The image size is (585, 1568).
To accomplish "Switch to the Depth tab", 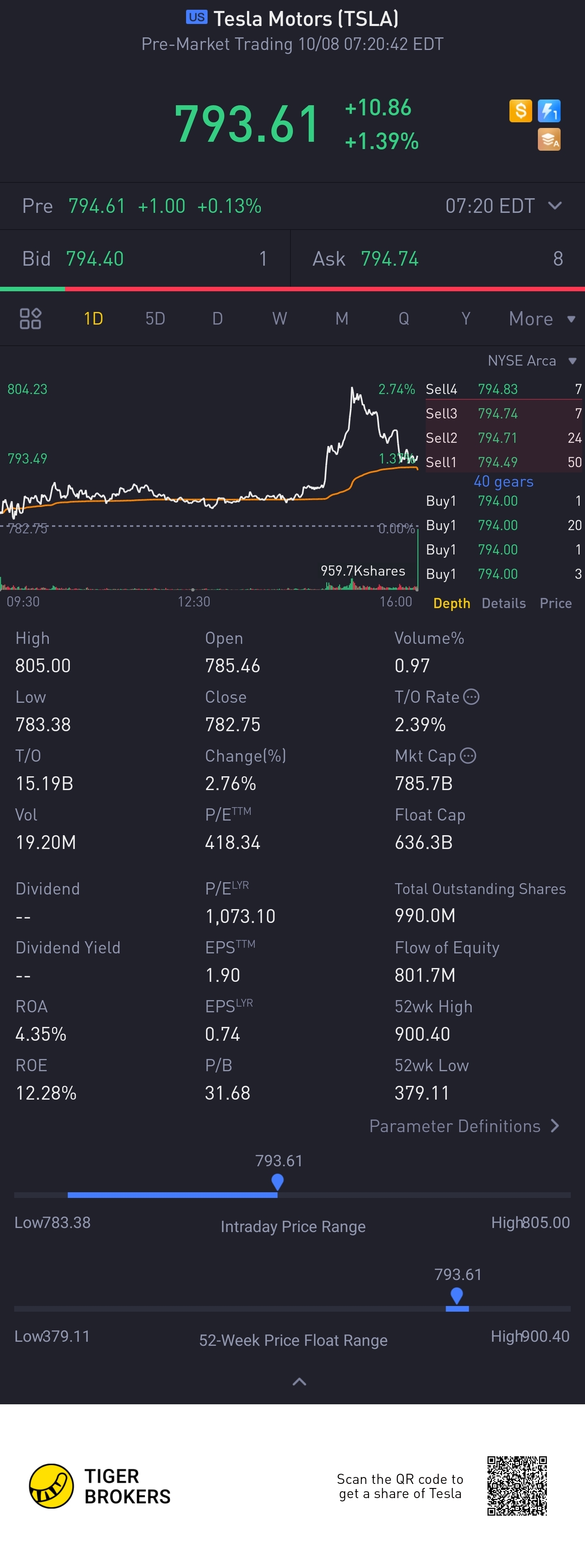I will coord(452,603).
